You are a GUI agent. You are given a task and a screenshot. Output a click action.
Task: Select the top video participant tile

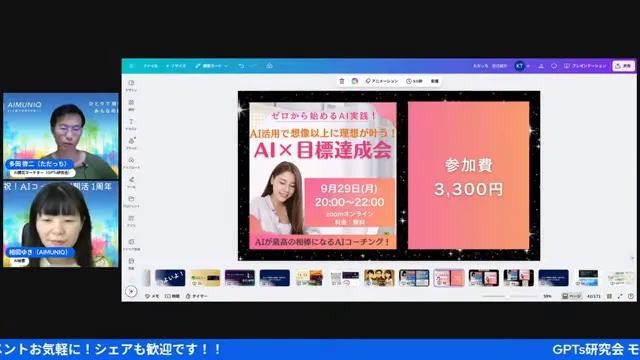tap(61, 136)
